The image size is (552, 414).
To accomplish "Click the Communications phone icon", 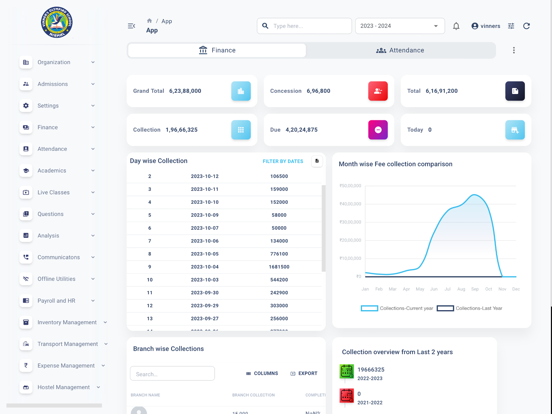I will [x=26, y=257].
